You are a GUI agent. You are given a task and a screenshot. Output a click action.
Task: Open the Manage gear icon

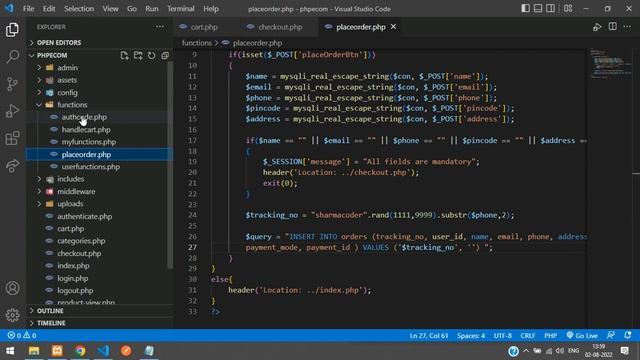click(12, 315)
